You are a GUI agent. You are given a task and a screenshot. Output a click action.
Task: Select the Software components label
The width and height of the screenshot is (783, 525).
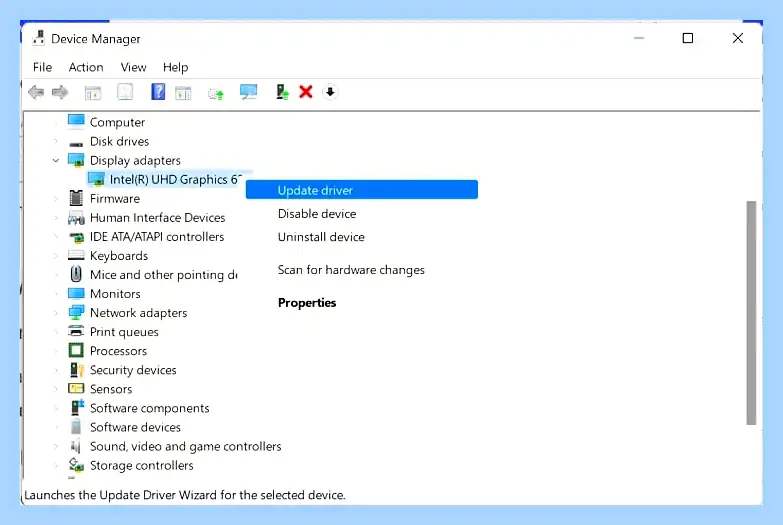point(149,408)
